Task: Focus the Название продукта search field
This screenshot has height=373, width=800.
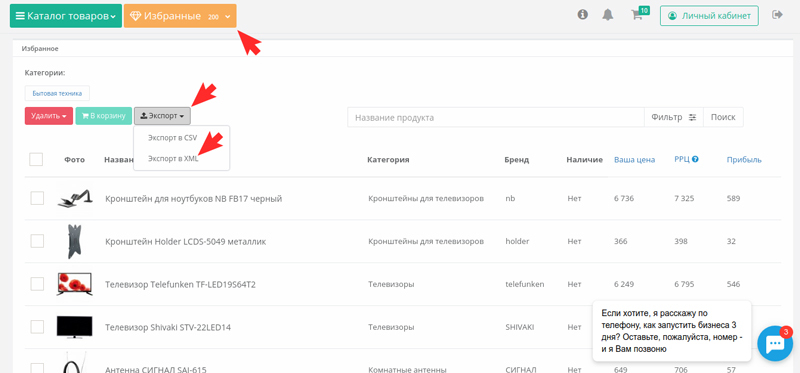Action: 496,117
